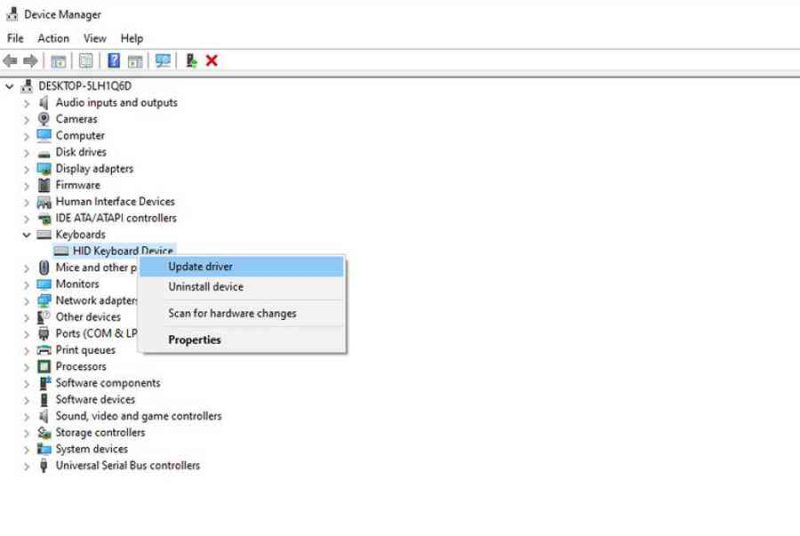
Task: Click the Show/Hide Console Tree toolbar icon
Action: (x=58, y=61)
